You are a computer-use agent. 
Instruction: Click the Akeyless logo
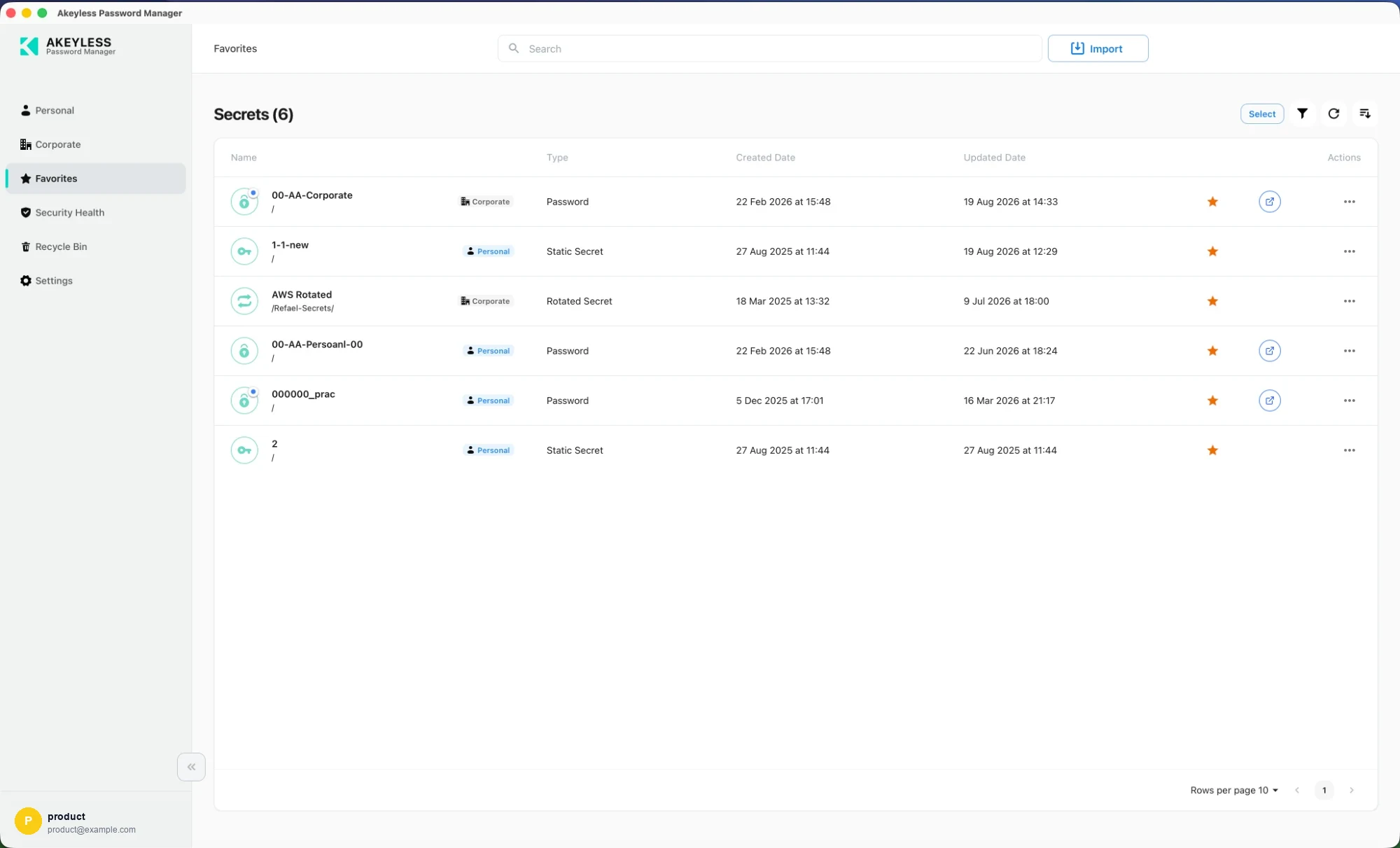click(x=68, y=46)
